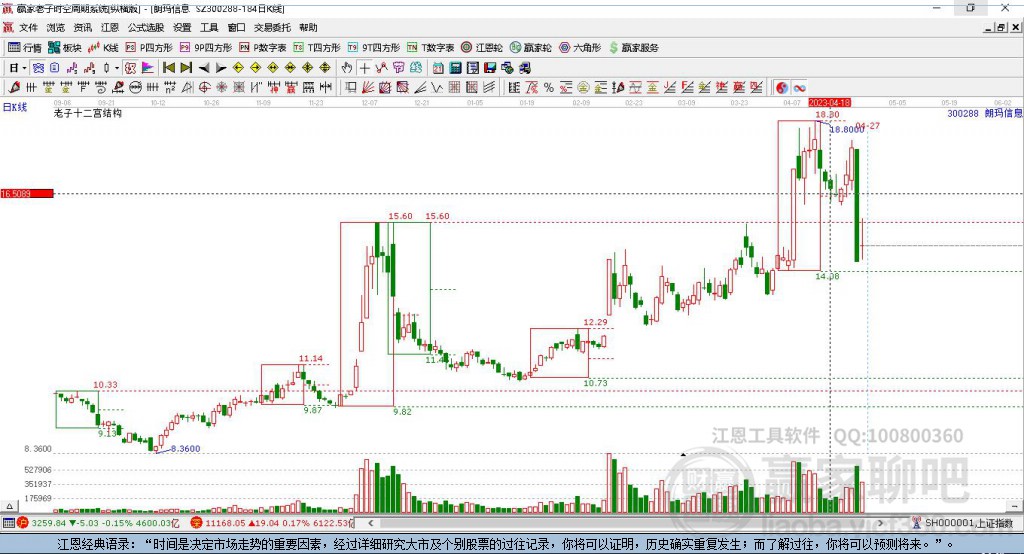This screenshot has height=554, width=1024.
Task: Open the T四方形 time square tool
Action: pyautogui.click(x=317, y=48)
